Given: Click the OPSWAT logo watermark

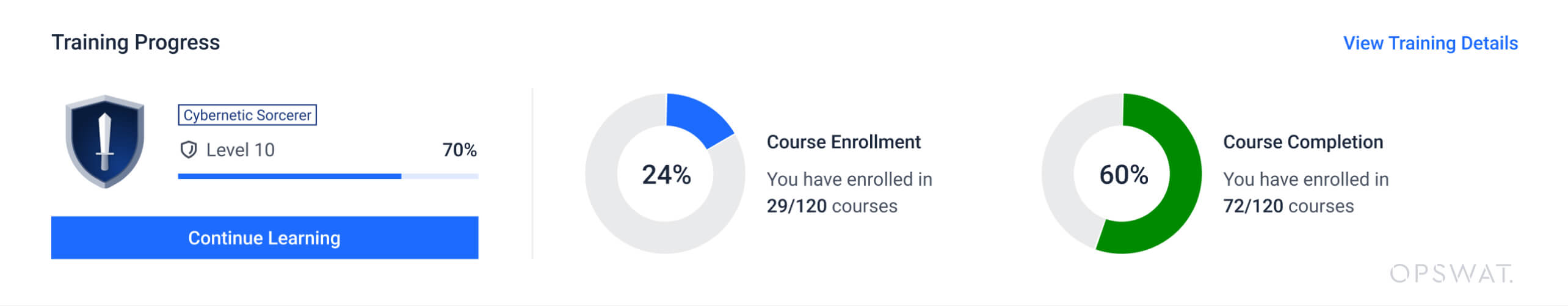Looking at the screenshot, I should (x=1451, y=273).
